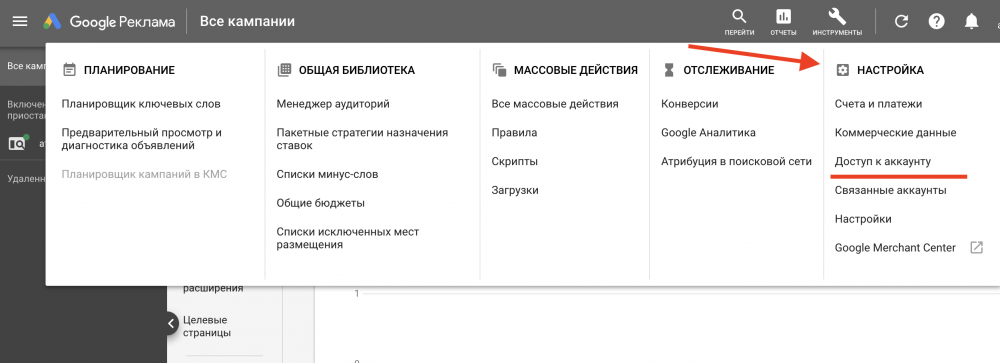Select 'расширения' in side menu
The image size is (1000, 363).
pos(213,288)
